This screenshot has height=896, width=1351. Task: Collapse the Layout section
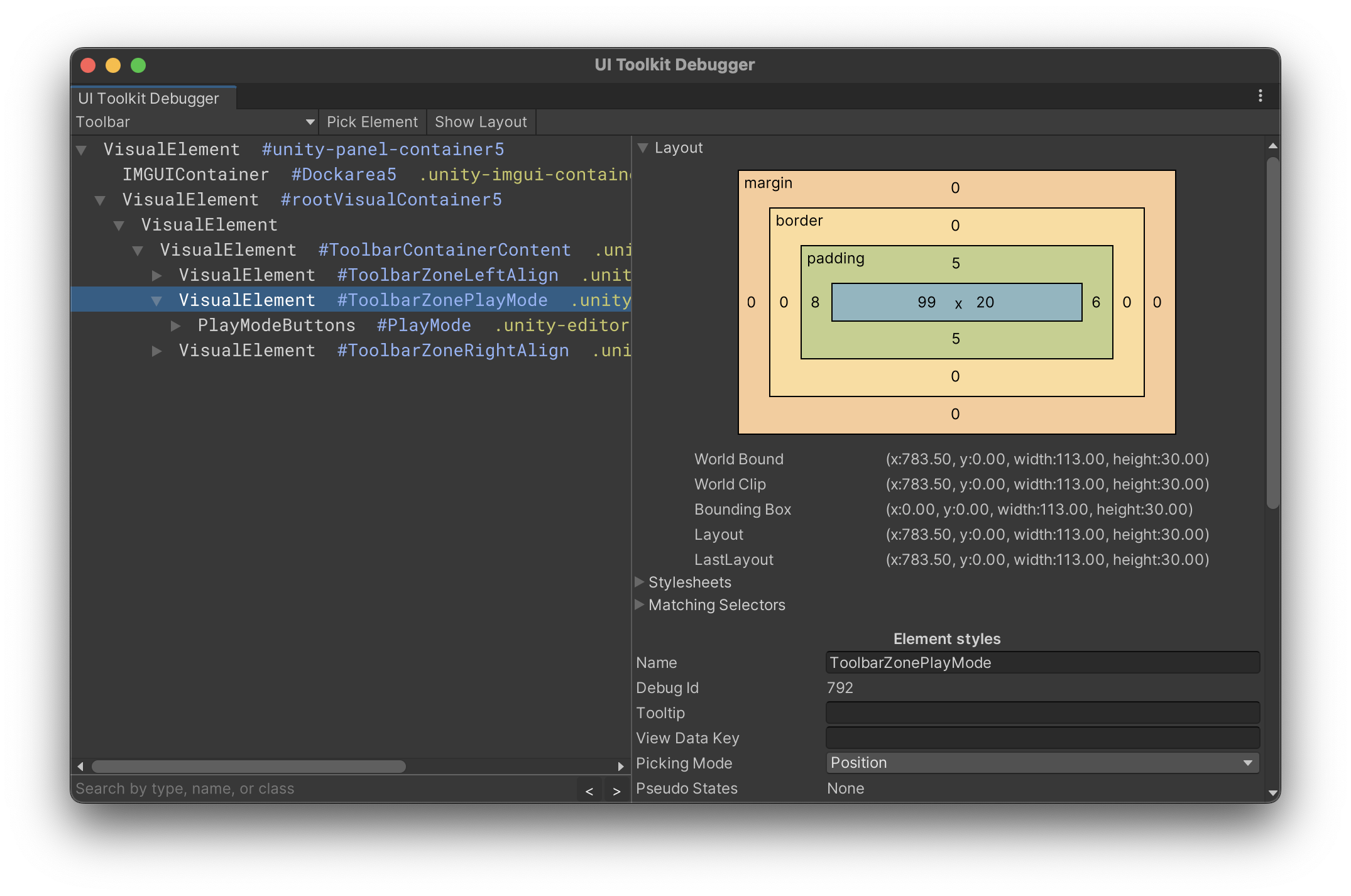pyautogui.click(x=642, y=148)
